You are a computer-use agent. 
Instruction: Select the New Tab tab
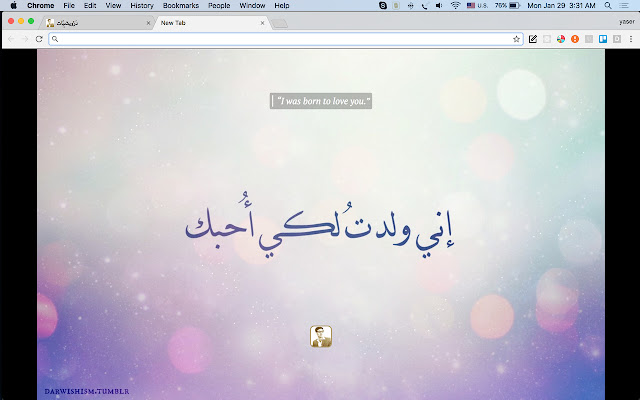click(210, 23)
